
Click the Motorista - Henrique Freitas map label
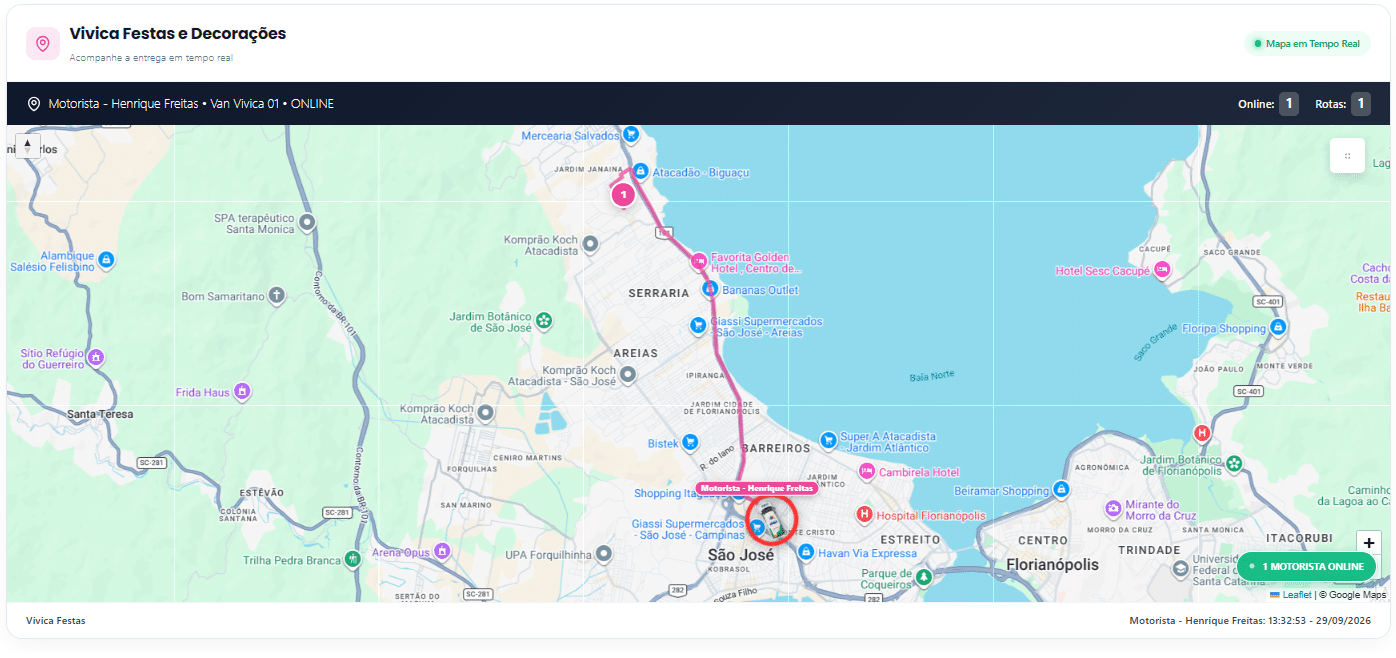[757, 488]
